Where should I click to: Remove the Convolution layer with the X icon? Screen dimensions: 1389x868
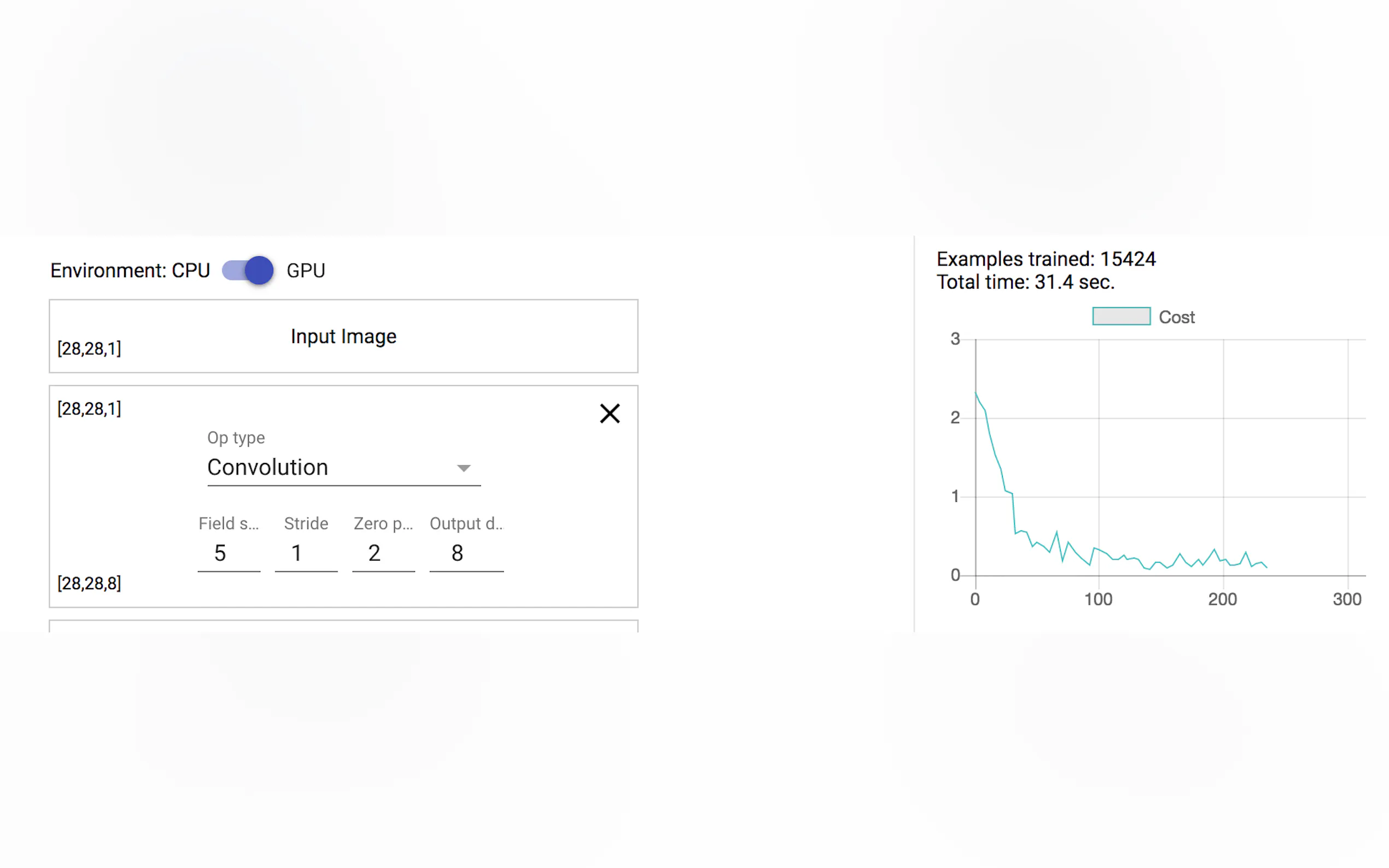(x=609, y=413)
